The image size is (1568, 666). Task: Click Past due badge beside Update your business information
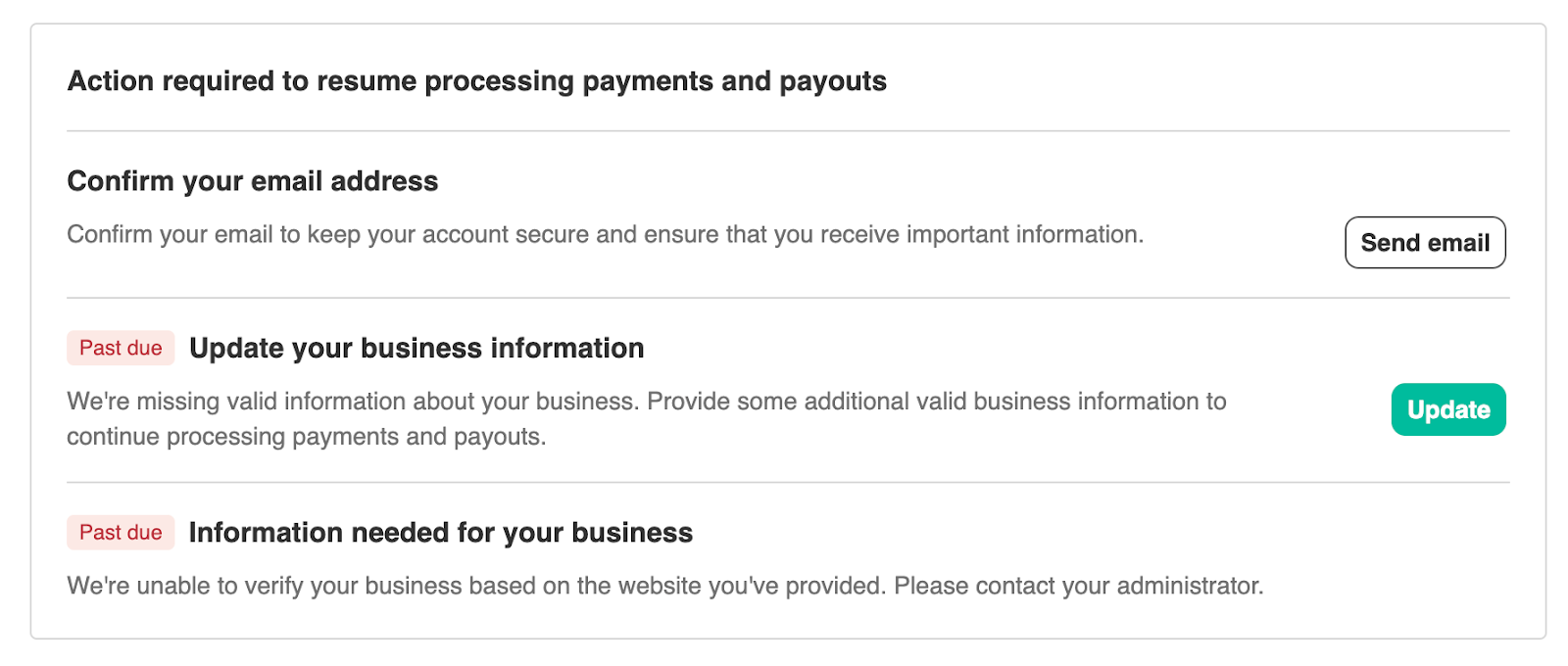(121, 348)
